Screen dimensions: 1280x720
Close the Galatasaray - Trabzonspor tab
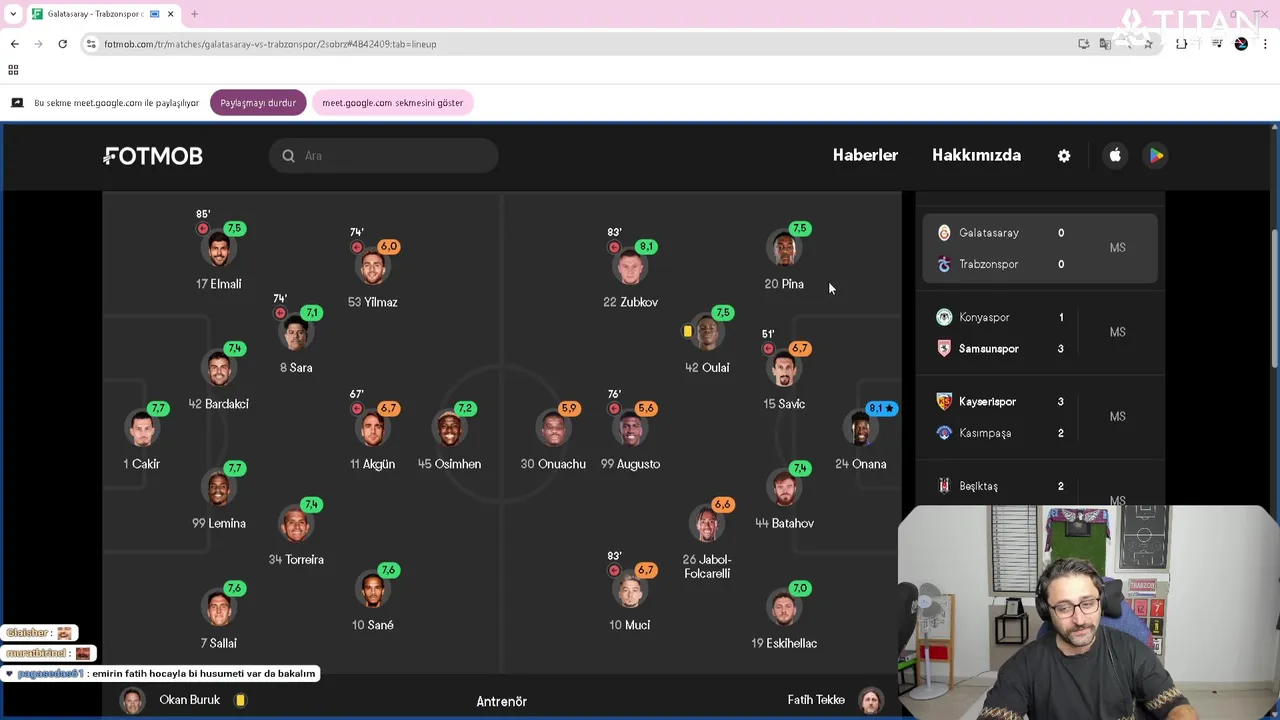171,14
